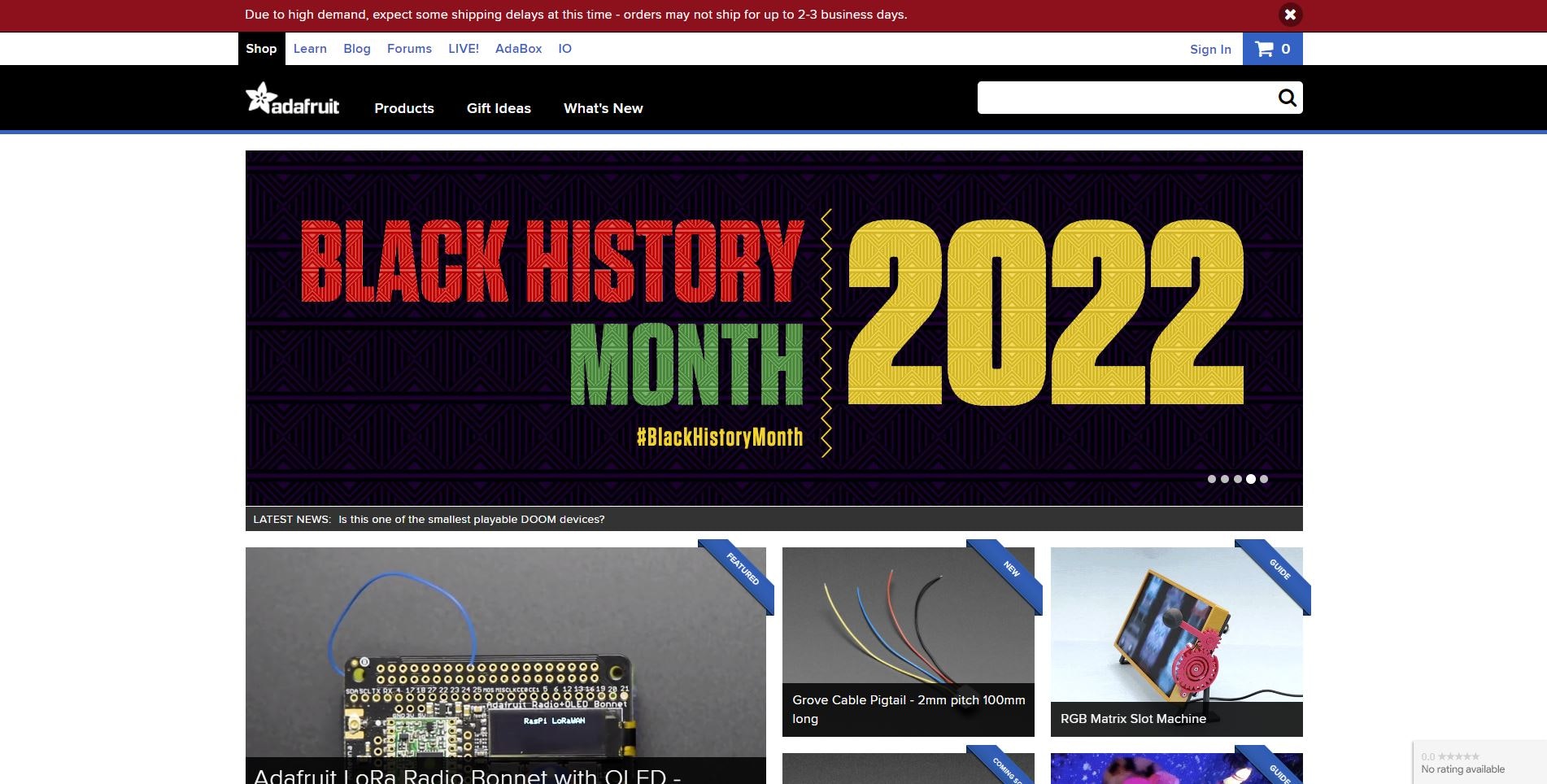Open the Products menu

coord(404,108)
